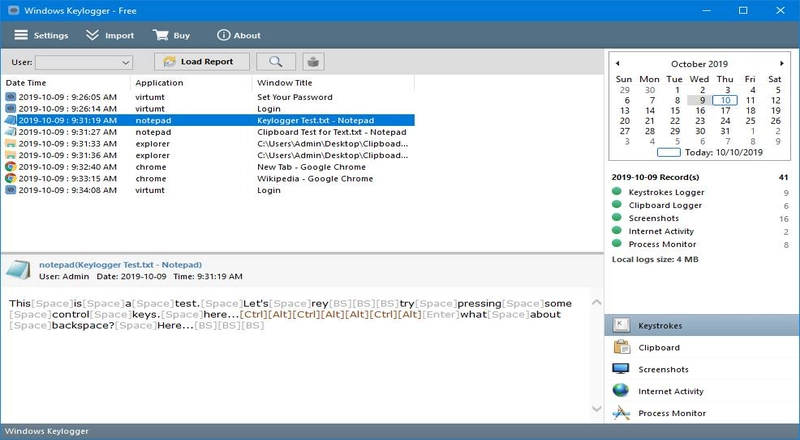Switch to the Screenshots view
The height and width of the screenshot is (440, 800).
tap(702, 369)
